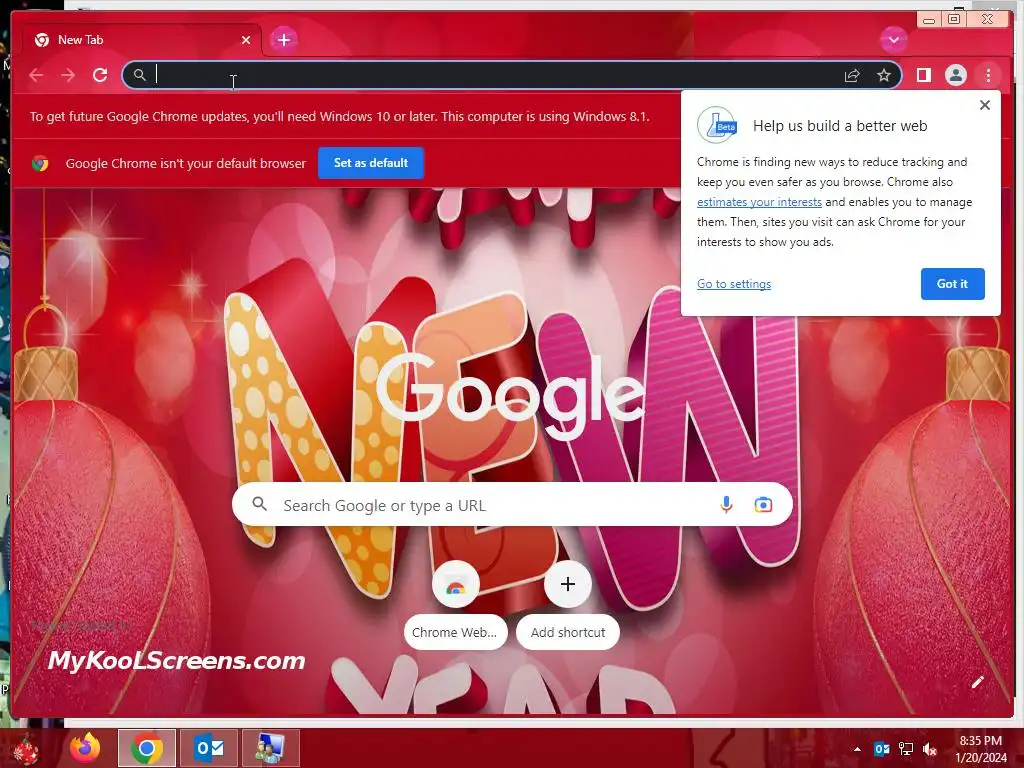1024x768 pixels.
Task: Go forward using the forward arrow
Action: [68, 75]
